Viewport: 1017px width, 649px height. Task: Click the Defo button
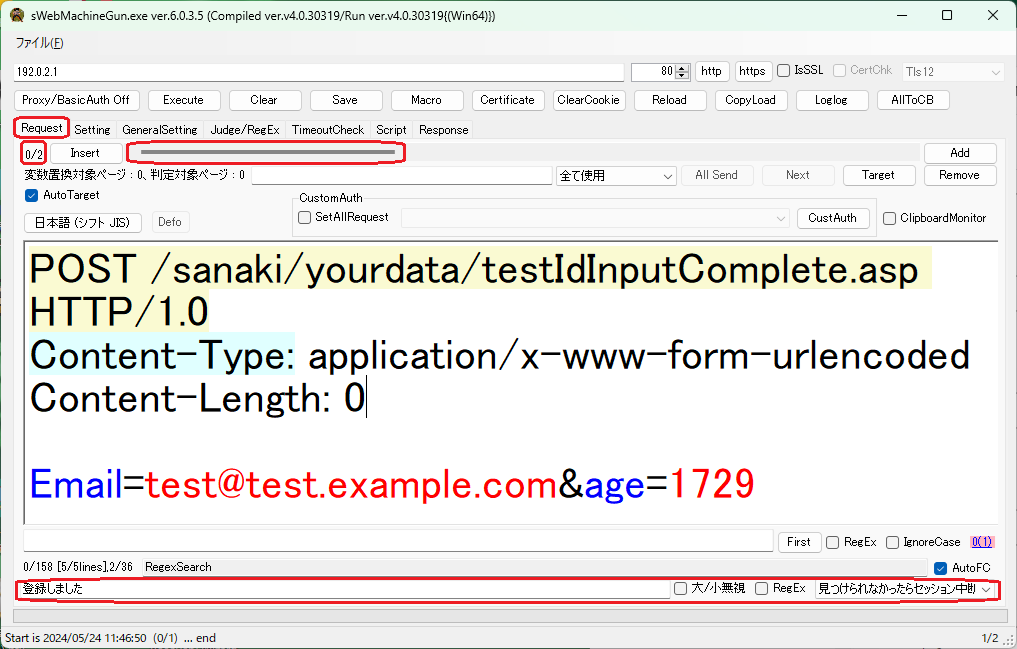tap(170, 222)
